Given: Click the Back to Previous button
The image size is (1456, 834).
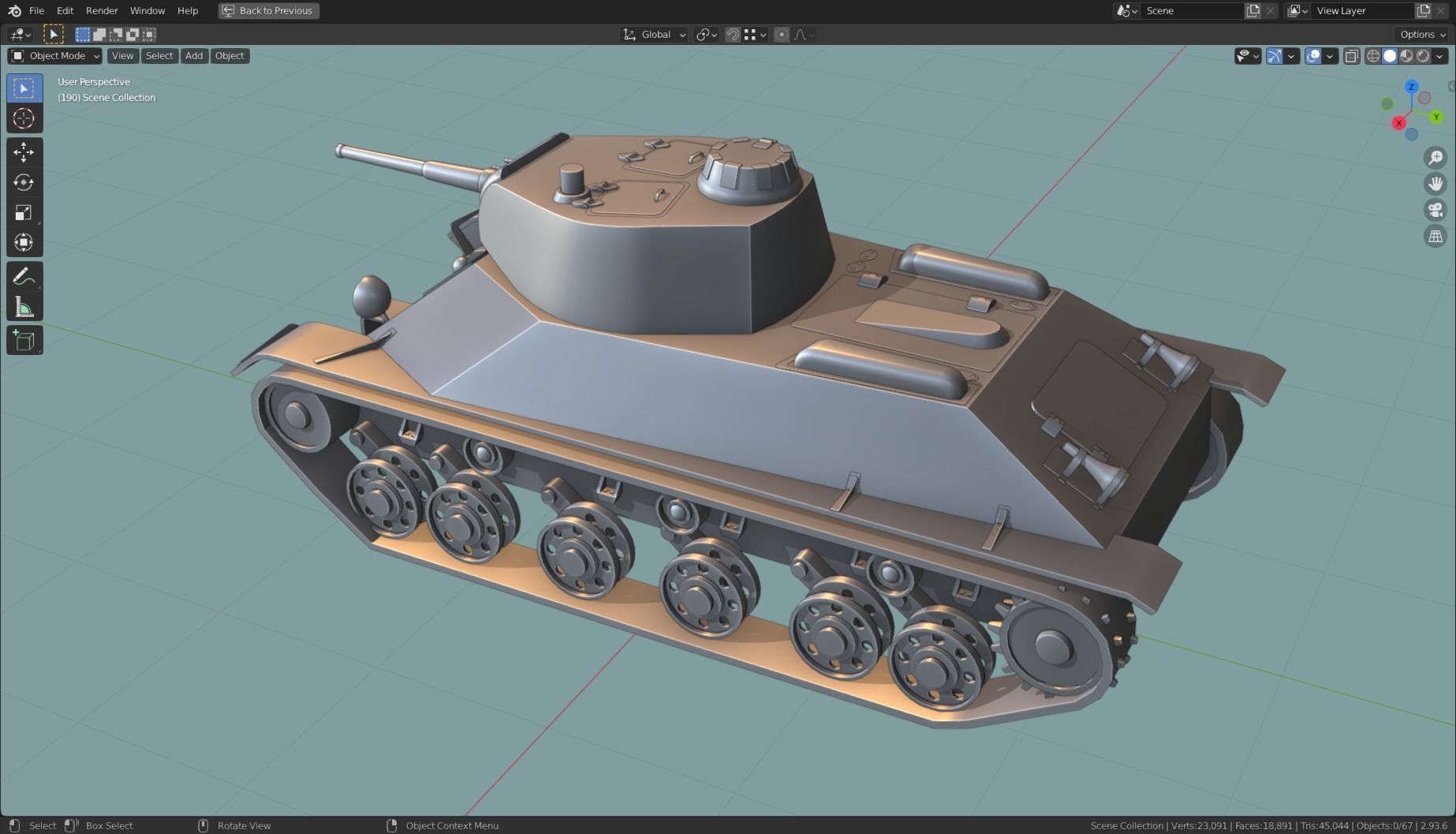Looking at the screenshot, I should pos(269,10).
